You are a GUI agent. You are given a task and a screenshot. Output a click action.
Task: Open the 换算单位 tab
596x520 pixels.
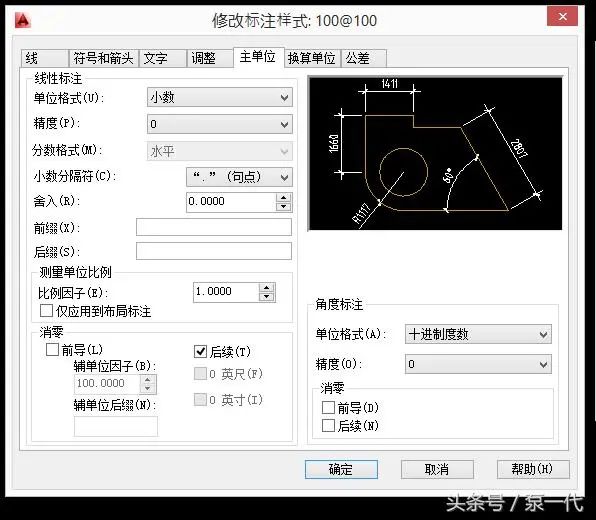[312, 58]
